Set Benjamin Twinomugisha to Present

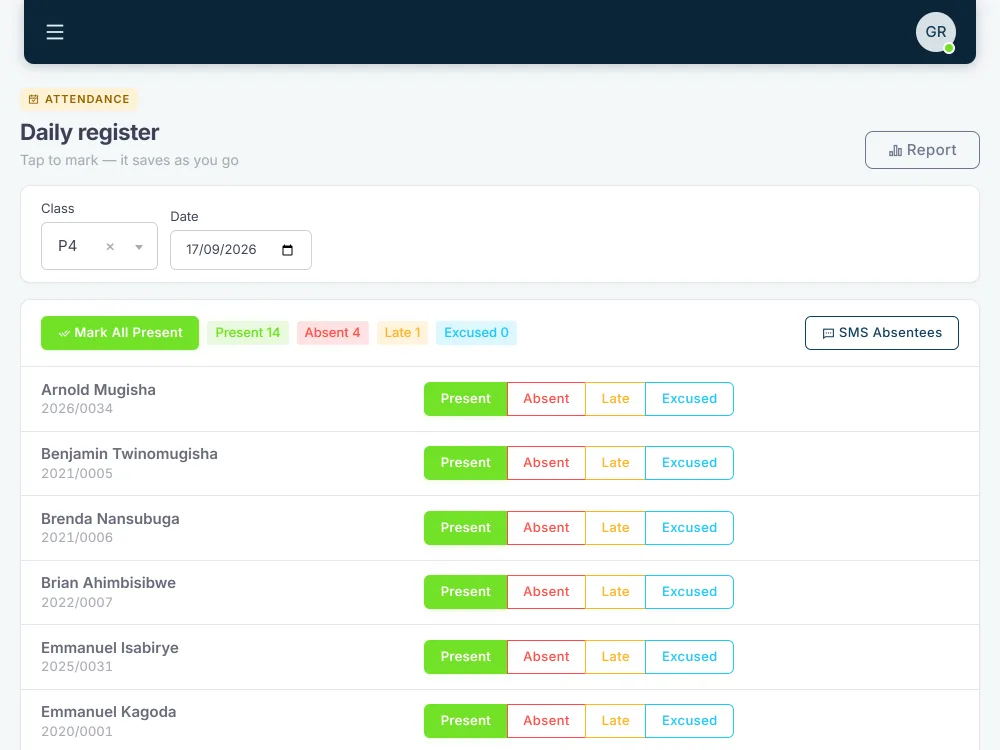(466, 463)
